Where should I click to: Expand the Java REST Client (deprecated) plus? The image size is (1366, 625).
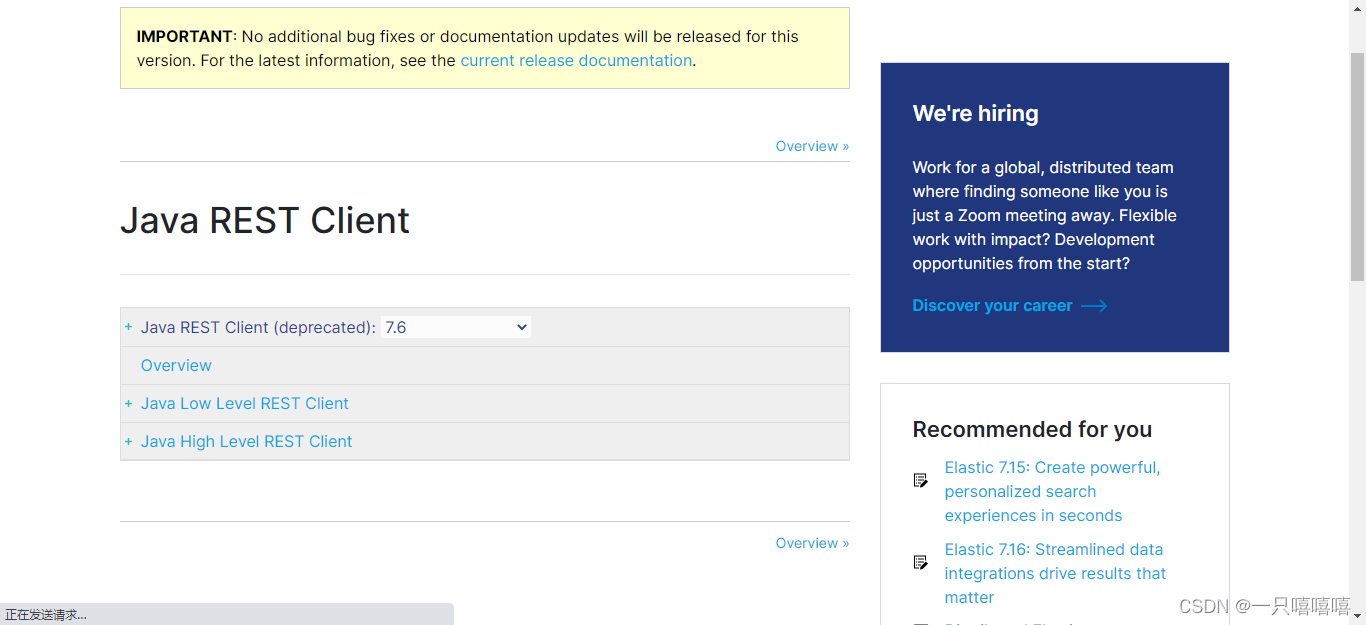click(128, 327)
